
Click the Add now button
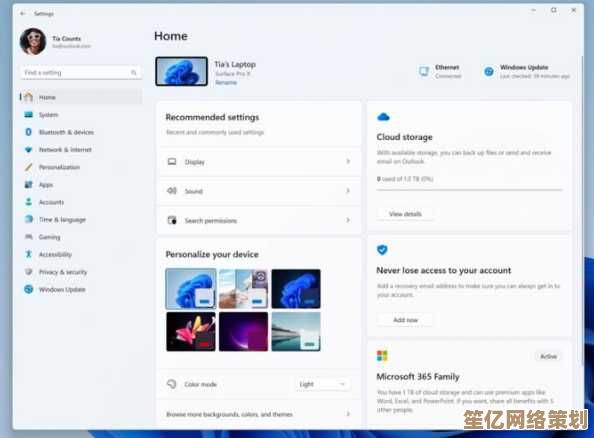pos(405,320)
